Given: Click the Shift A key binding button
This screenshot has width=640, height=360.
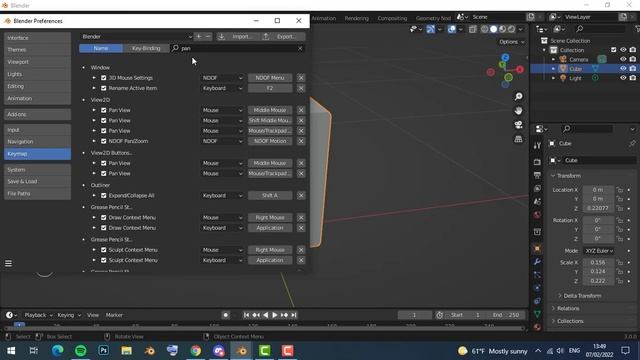Looking at the screenshot, I should [x=270, y=196].
